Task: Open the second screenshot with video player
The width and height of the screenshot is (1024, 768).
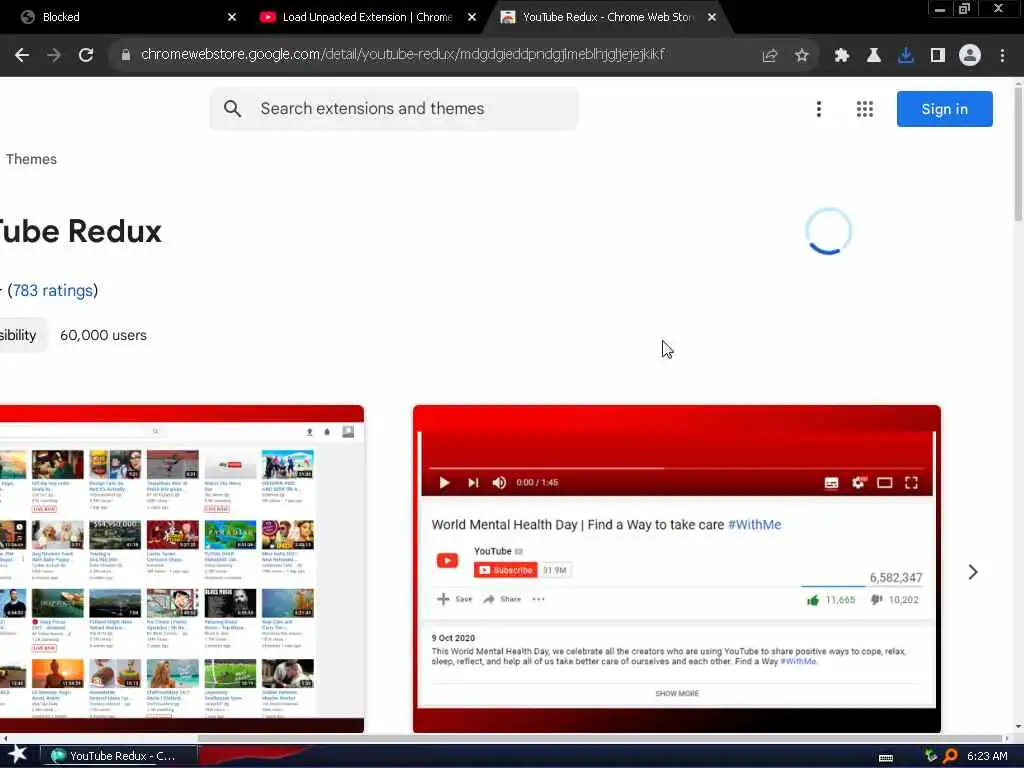Action: 677,569
